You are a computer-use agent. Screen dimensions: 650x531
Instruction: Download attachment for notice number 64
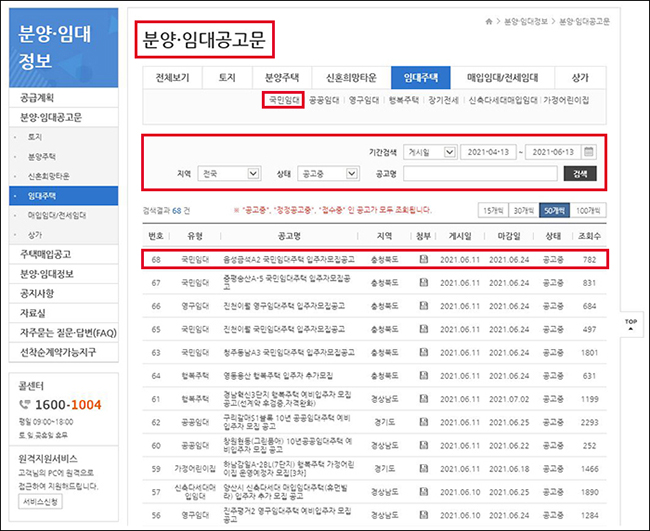[423, 375]
